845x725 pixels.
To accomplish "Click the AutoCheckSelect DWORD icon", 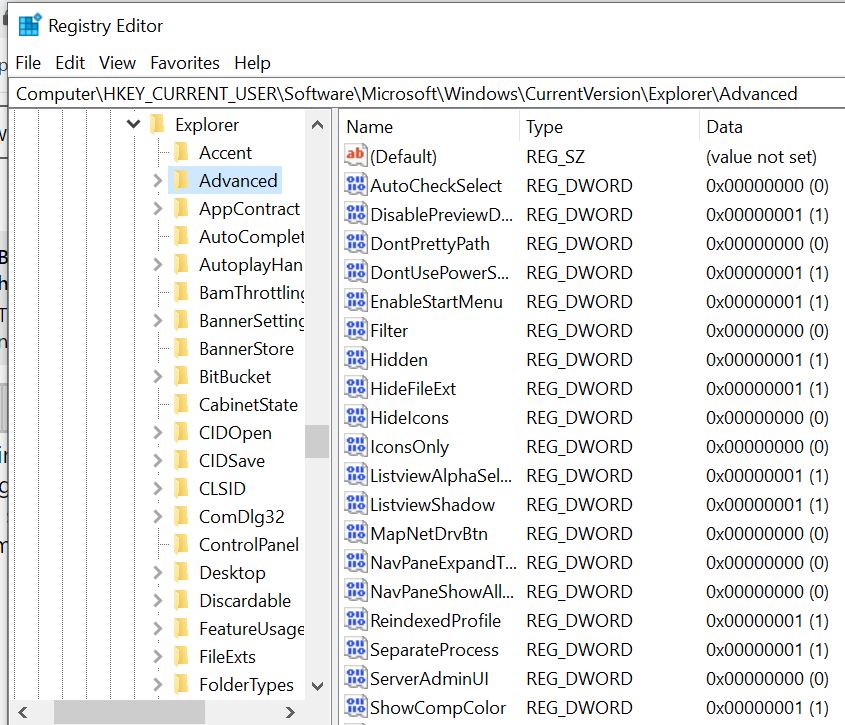I will pyautogui.click(x=356, y=185).
